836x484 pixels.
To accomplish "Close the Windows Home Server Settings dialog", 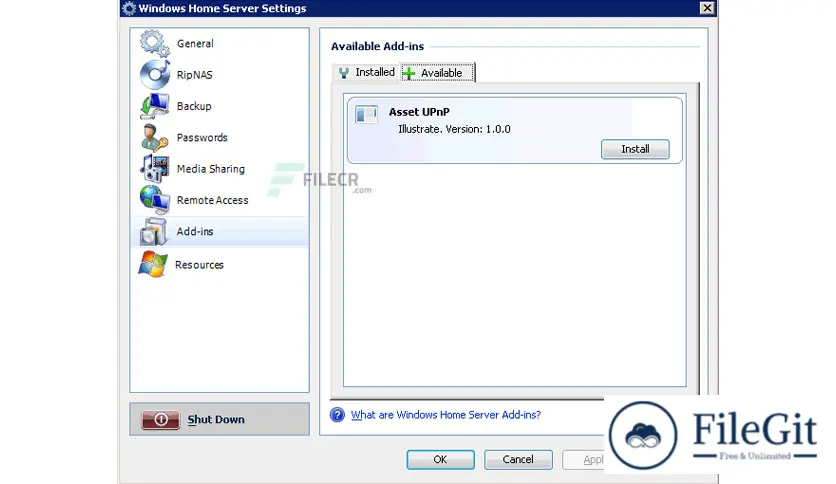I will [707, 8].
